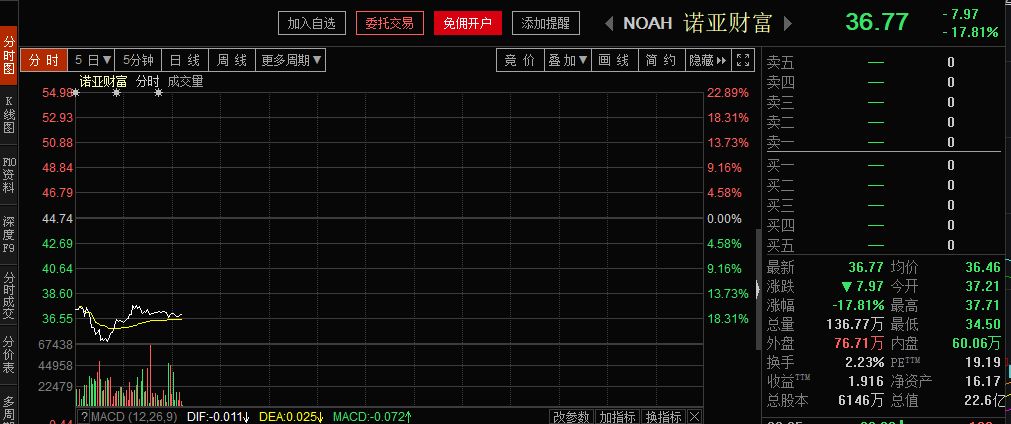Viewport: 1011px width, 424px height.
Task: Click 隐藏 to hide quote panel
Action: (707, 61)
